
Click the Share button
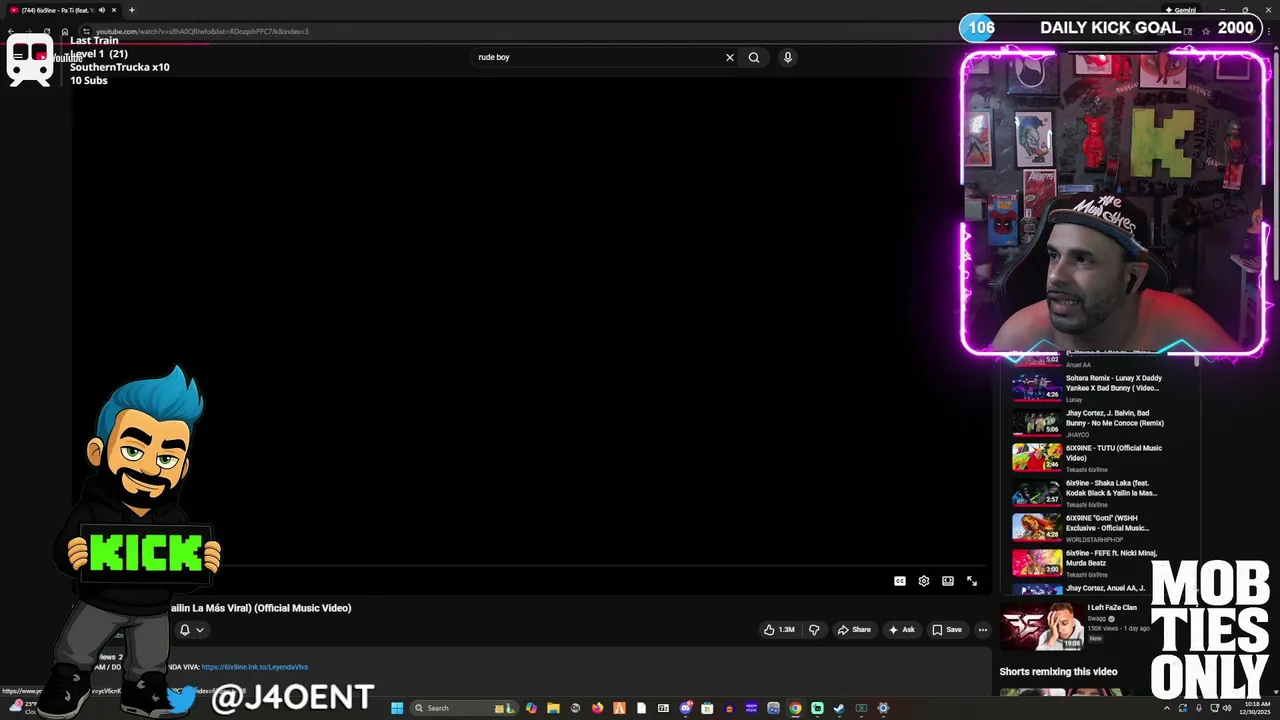(x=853, y=630)
